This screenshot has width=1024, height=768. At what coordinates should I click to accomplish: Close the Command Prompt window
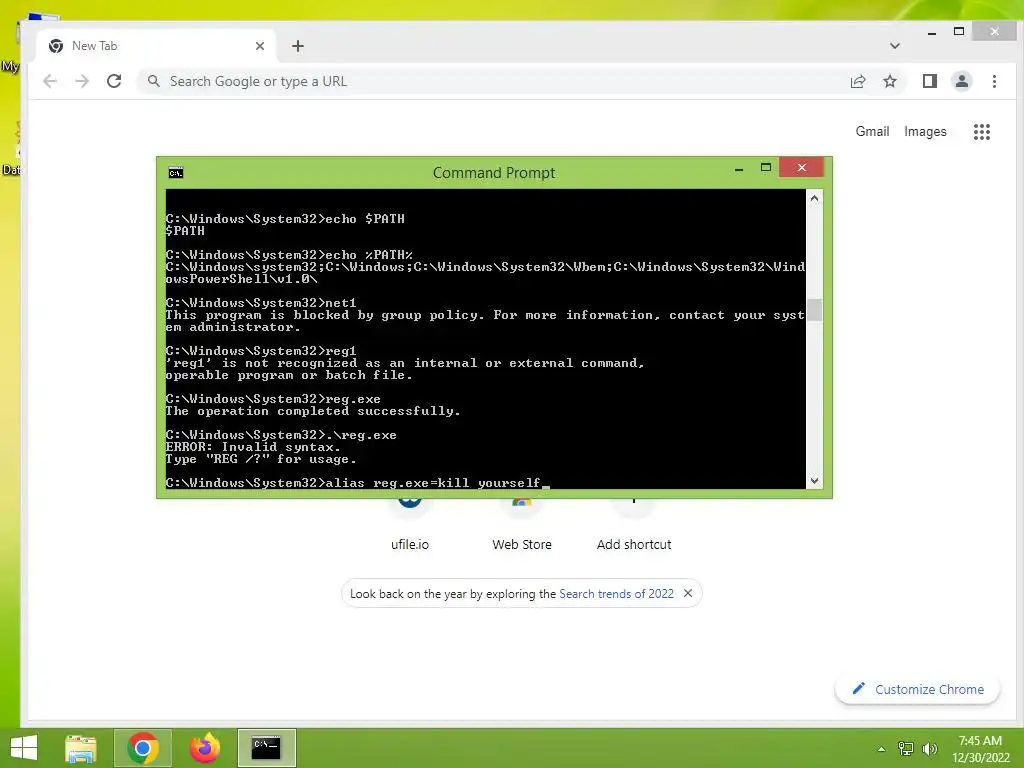coord(801,168)
